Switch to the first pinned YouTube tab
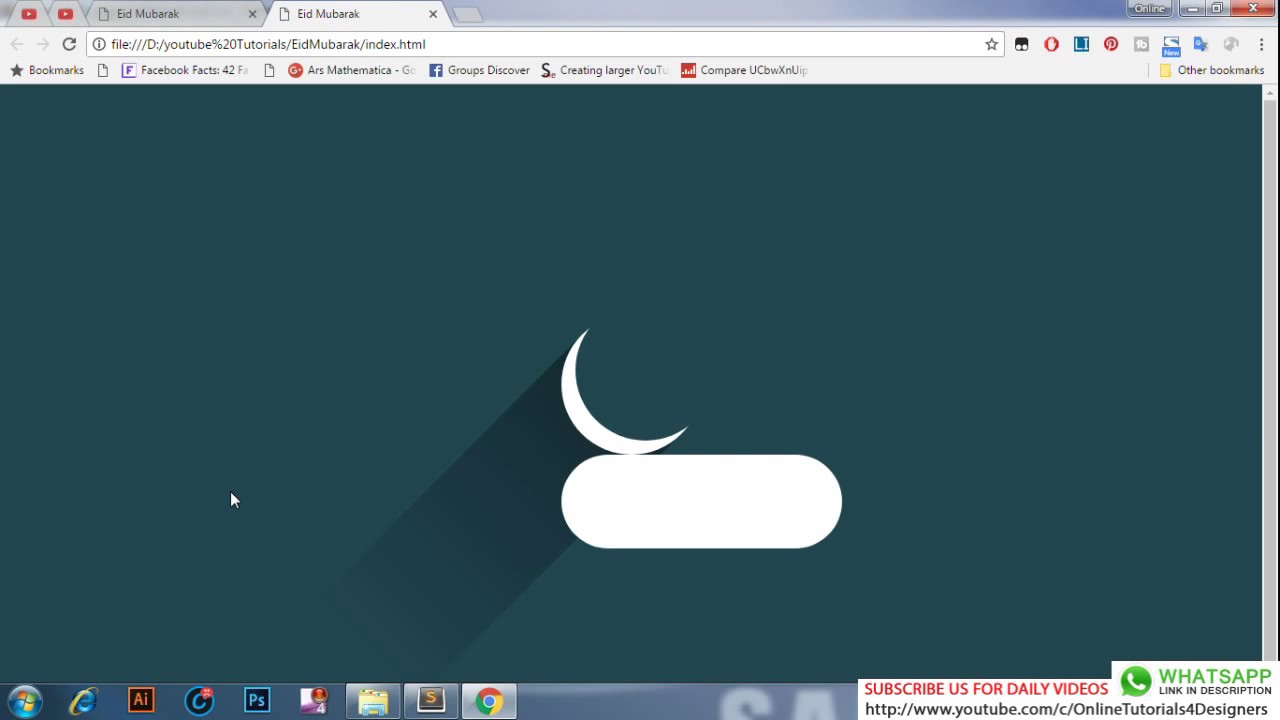Image resolution: width=1280 pixels, height=720 pixels. (x=29, y=14)
